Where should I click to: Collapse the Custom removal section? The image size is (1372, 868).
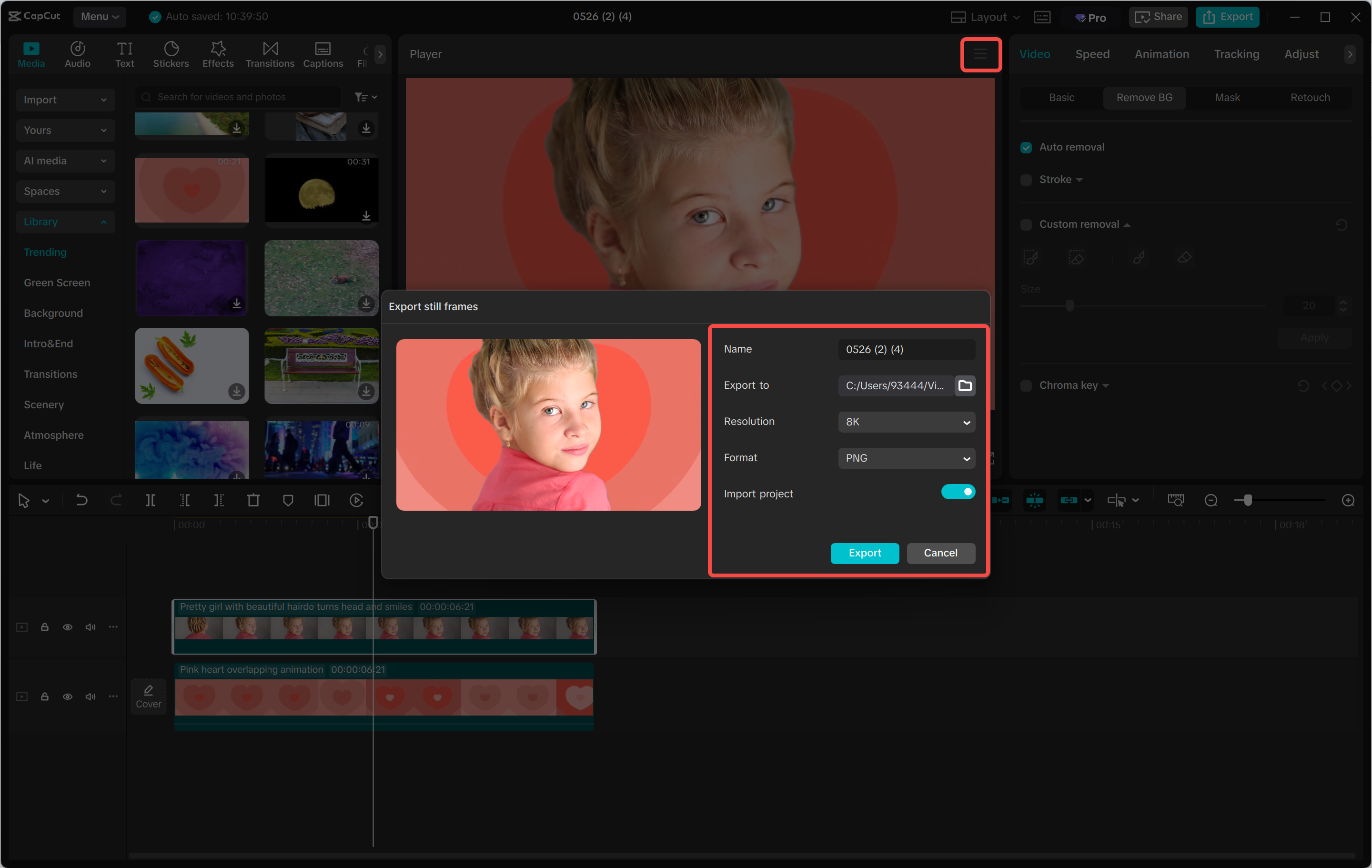1127,224
